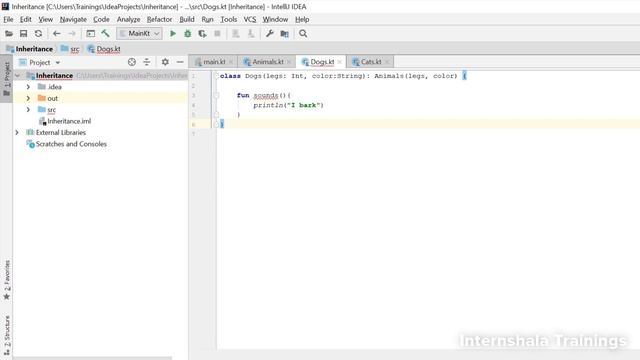The image size is (640, 360).
Task: Expand the .idea folder
Action: (28, 87)
